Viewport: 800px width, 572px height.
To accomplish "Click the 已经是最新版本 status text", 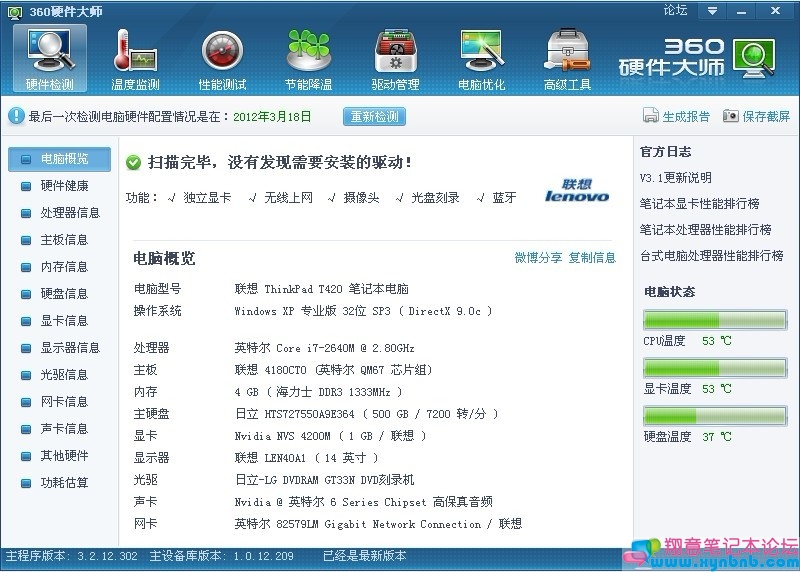I will click(x=364, y=556).
